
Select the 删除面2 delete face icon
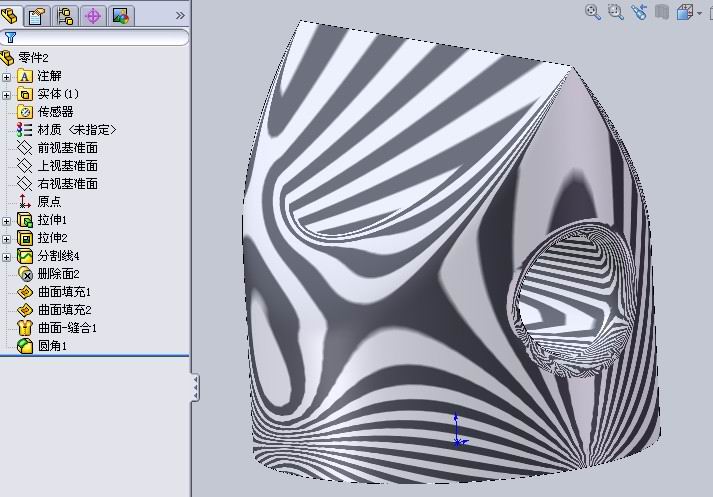(25, 274)
